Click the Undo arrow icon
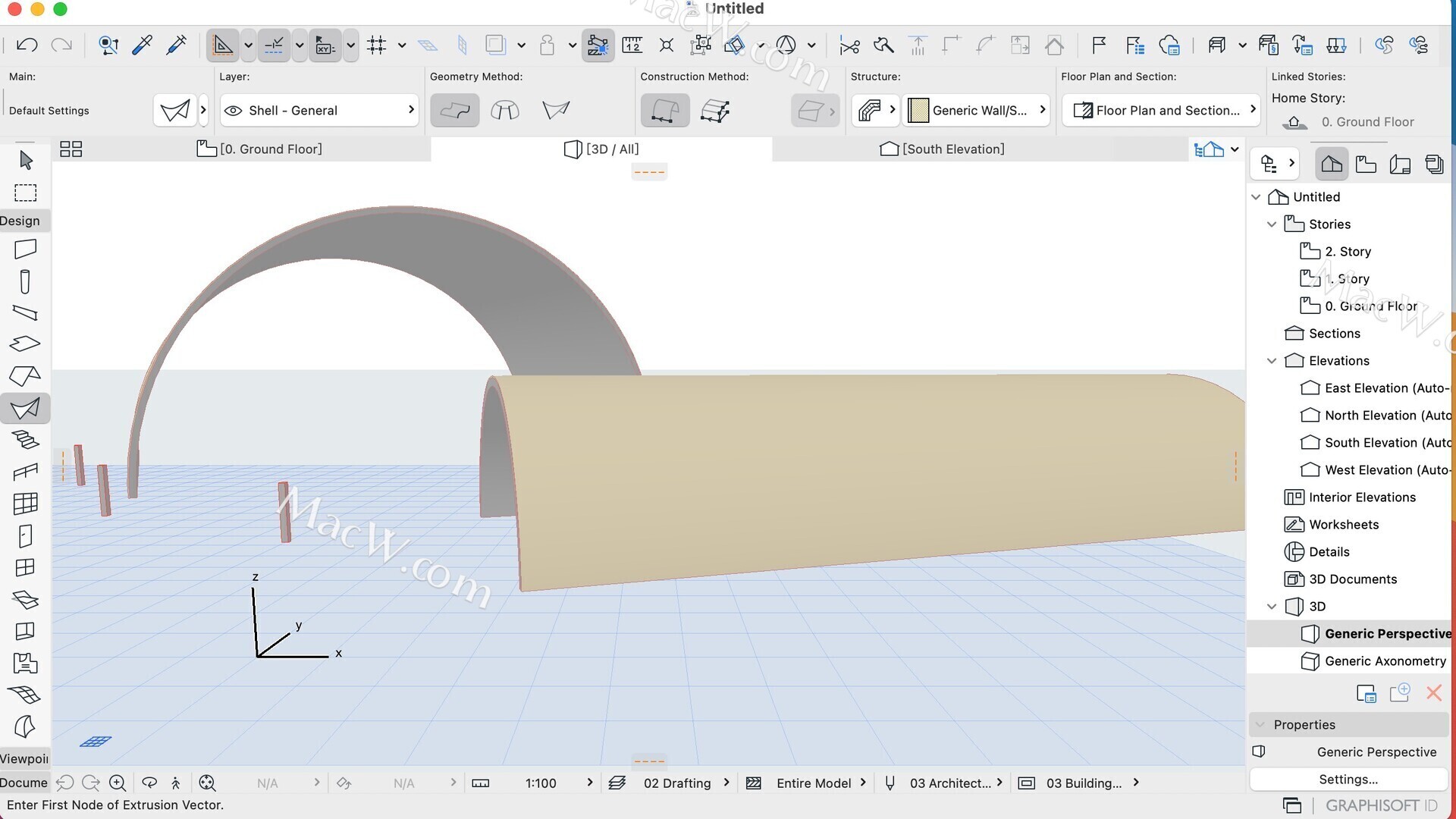Viewport: 1456px width, 819px height. click(x=27, y=45)
